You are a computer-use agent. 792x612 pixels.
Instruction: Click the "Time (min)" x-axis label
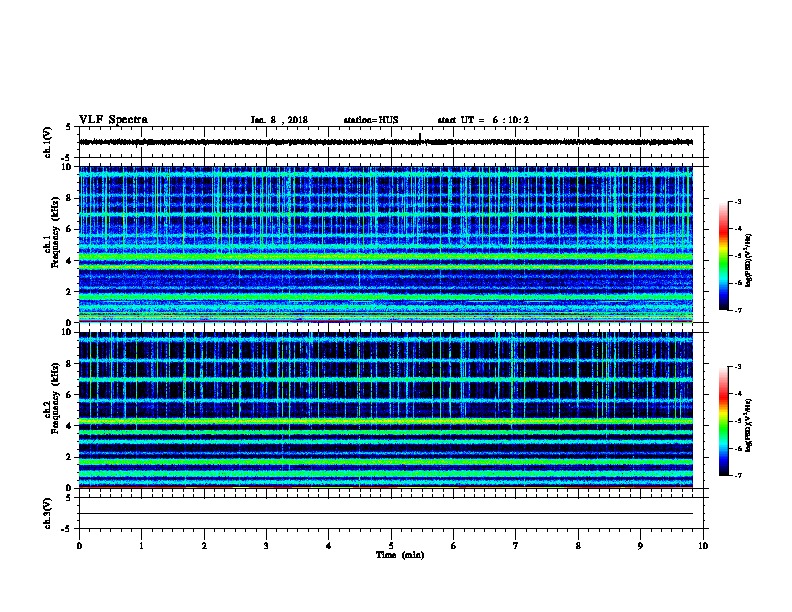tap(400, 555)
